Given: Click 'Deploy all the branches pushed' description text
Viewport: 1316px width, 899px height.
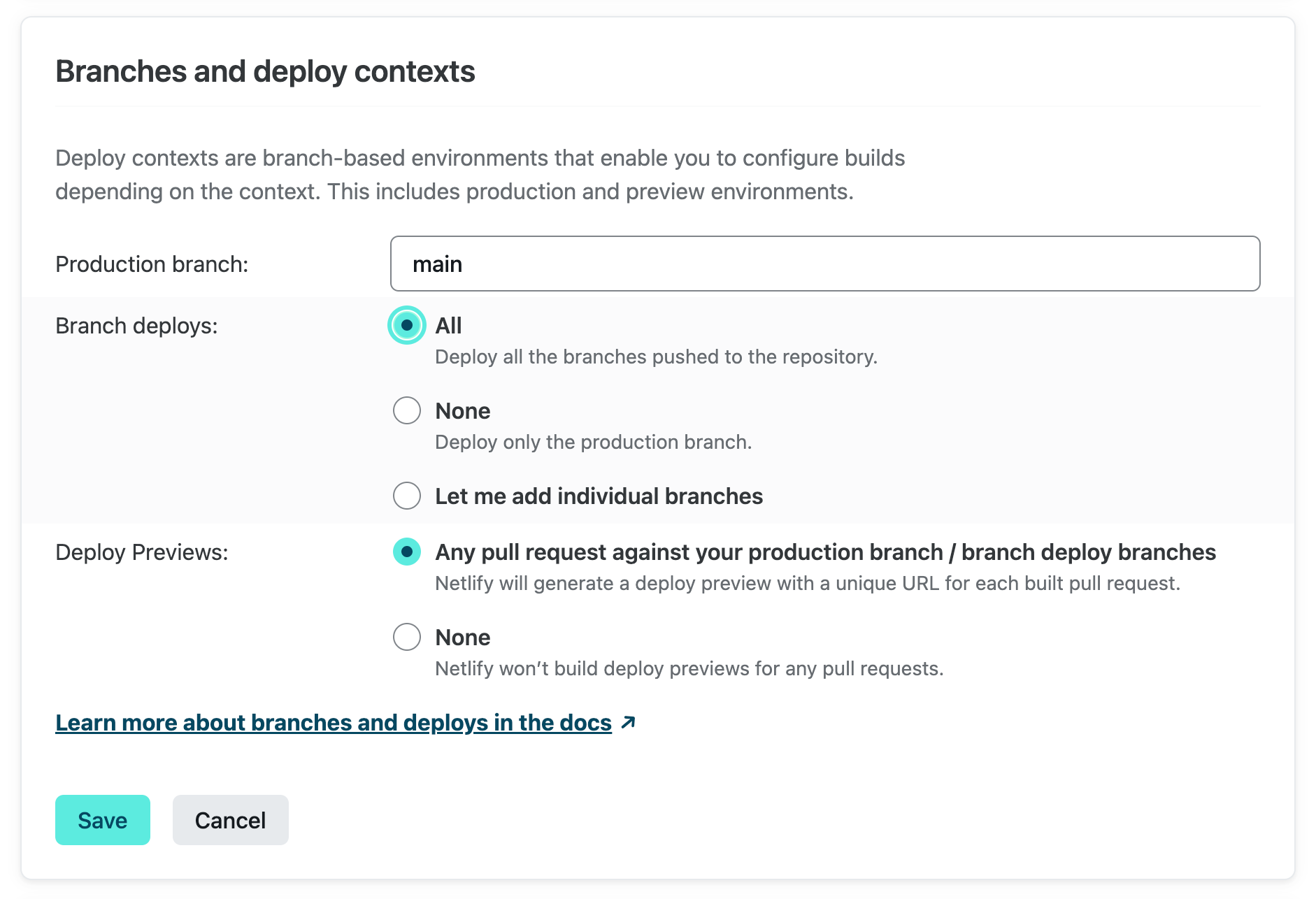Looking at the screenshot, I should 656,357.
